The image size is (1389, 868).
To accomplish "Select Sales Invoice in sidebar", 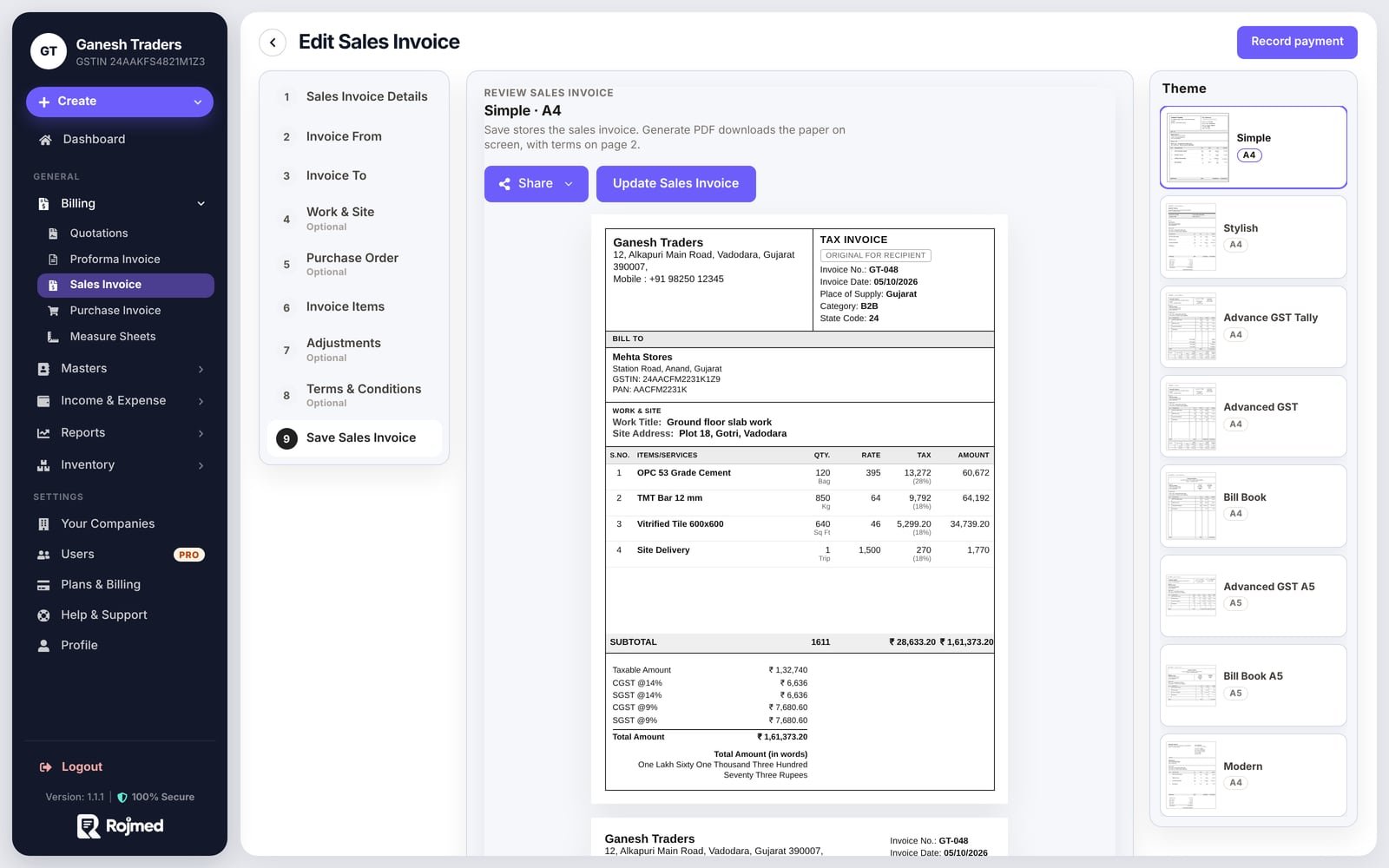I will tap(126, 286).
